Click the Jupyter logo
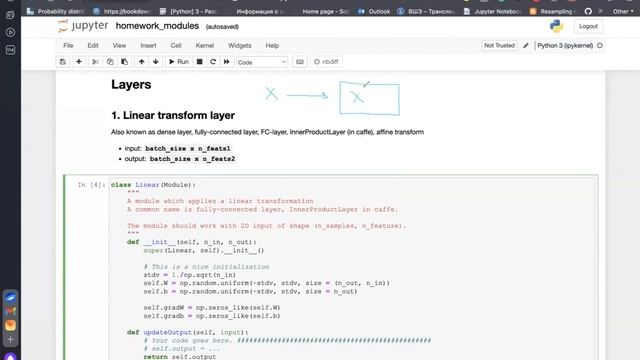Image resolution: width=640 pixels, height=360 pixels. (83, 26)
